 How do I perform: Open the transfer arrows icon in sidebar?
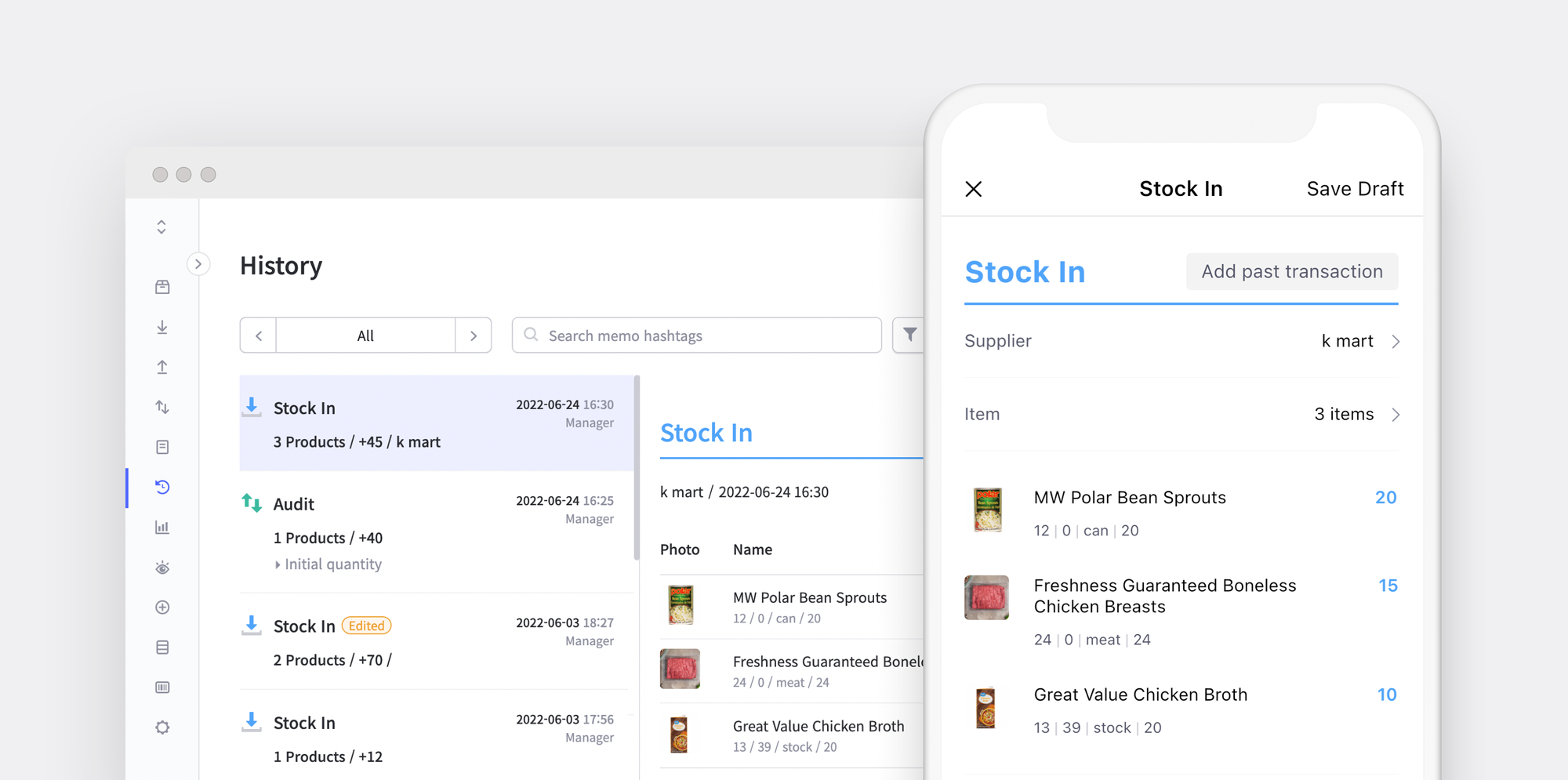[162, 407]
